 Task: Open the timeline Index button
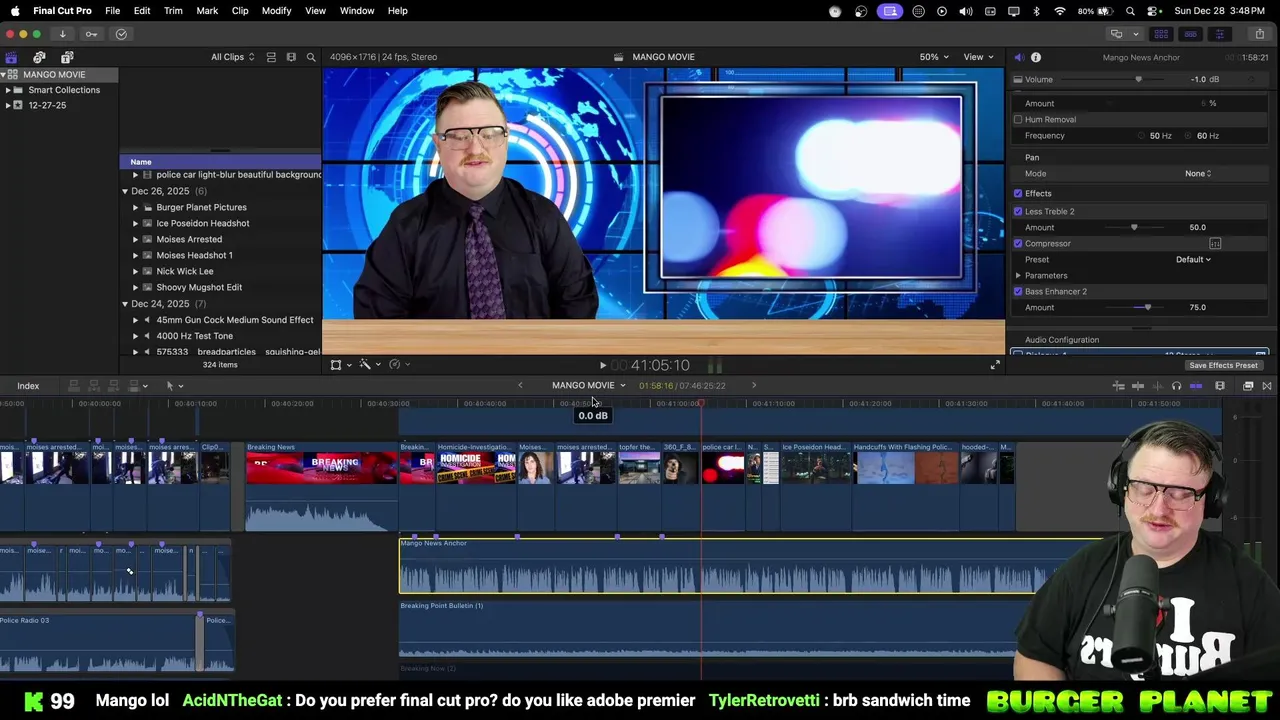coord(28,386)
